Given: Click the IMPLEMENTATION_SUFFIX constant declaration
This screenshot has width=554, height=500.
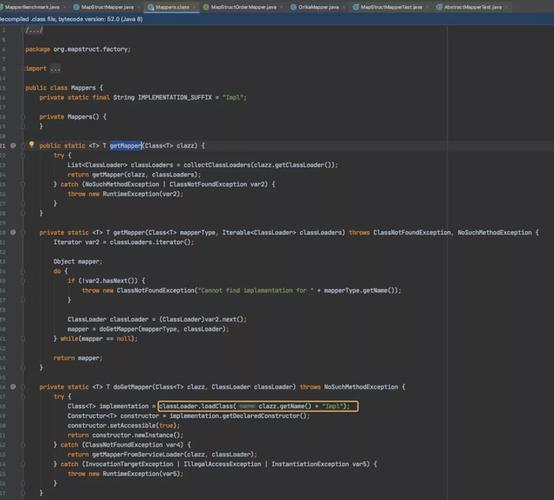Looking at the screenshot, I should (x=143, y=98).
